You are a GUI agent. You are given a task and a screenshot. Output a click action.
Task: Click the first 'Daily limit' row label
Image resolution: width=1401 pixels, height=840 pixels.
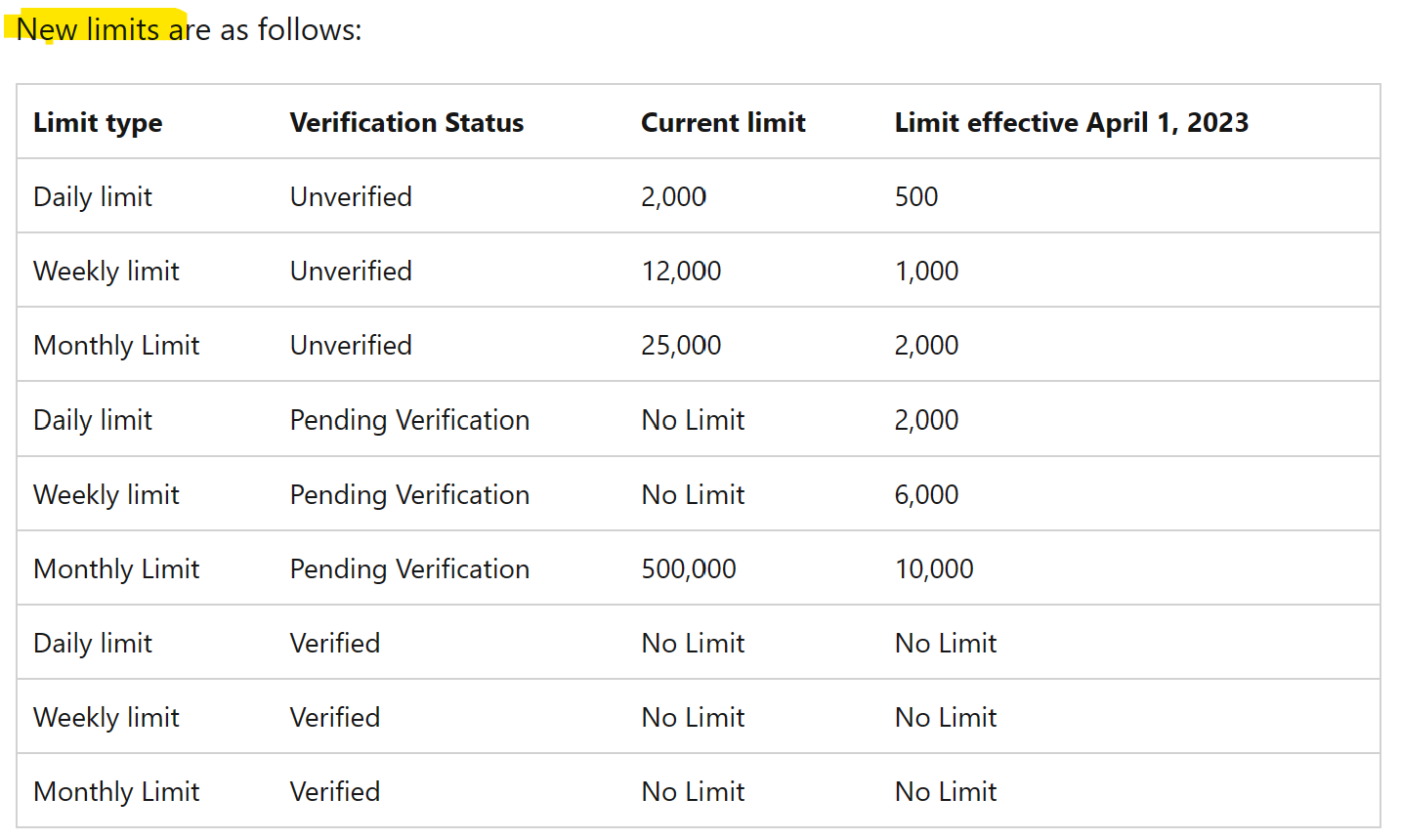pyautogui.click(x=93, y=196)
